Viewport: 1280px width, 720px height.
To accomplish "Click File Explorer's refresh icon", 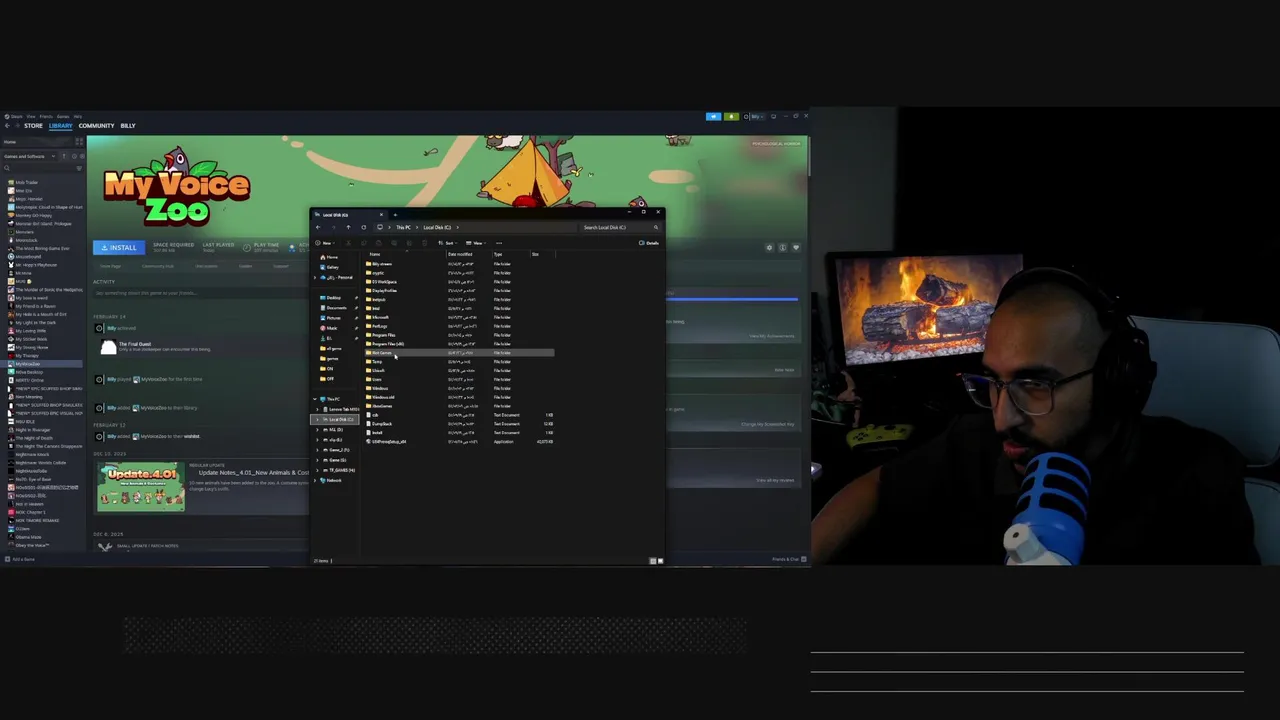I will click(364, 227).
